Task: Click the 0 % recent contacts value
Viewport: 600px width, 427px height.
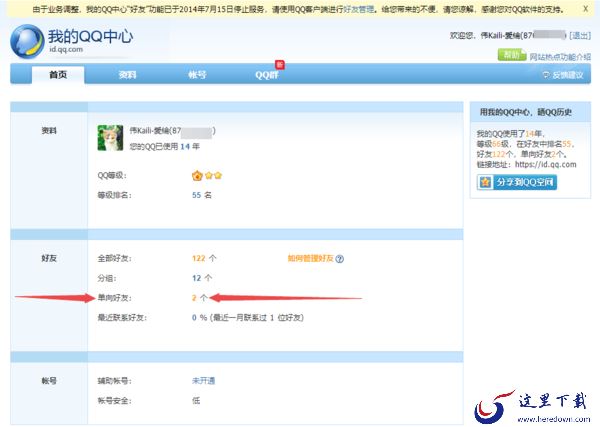Action: pos(199,318)
